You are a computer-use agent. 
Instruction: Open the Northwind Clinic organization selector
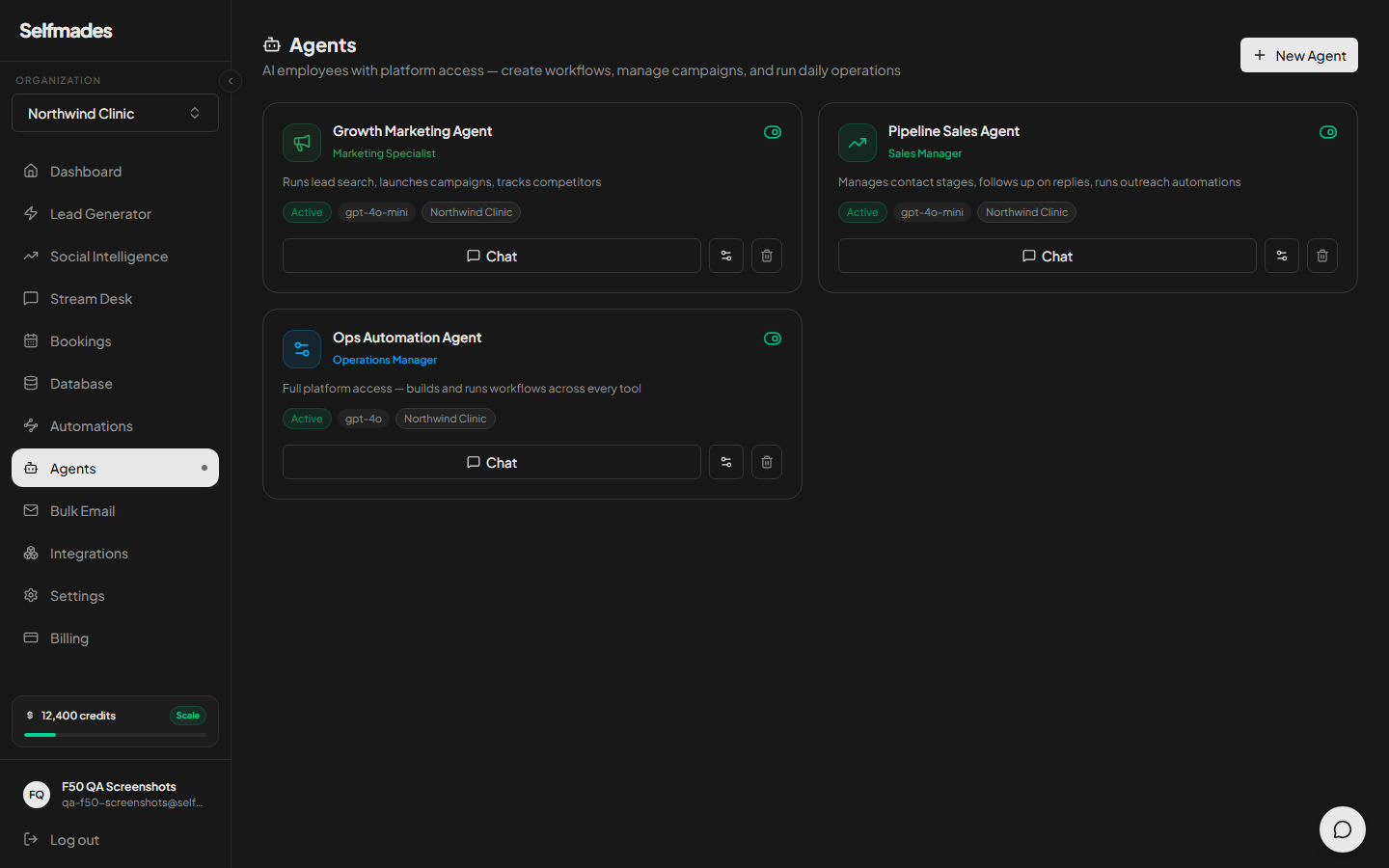point(115,113)
